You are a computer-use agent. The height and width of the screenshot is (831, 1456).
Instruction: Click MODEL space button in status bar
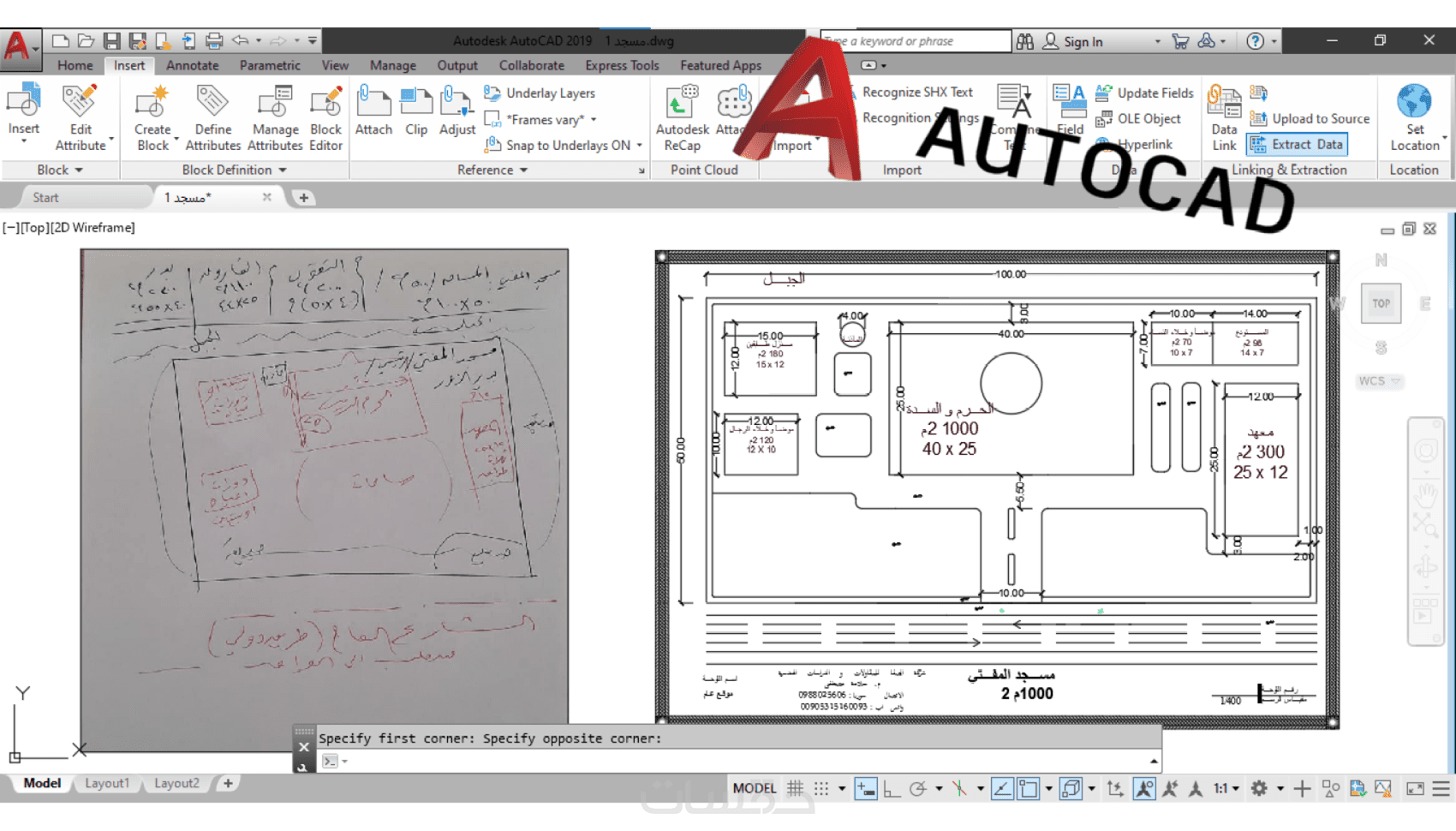pyautogui.click(x=755, y=788)
